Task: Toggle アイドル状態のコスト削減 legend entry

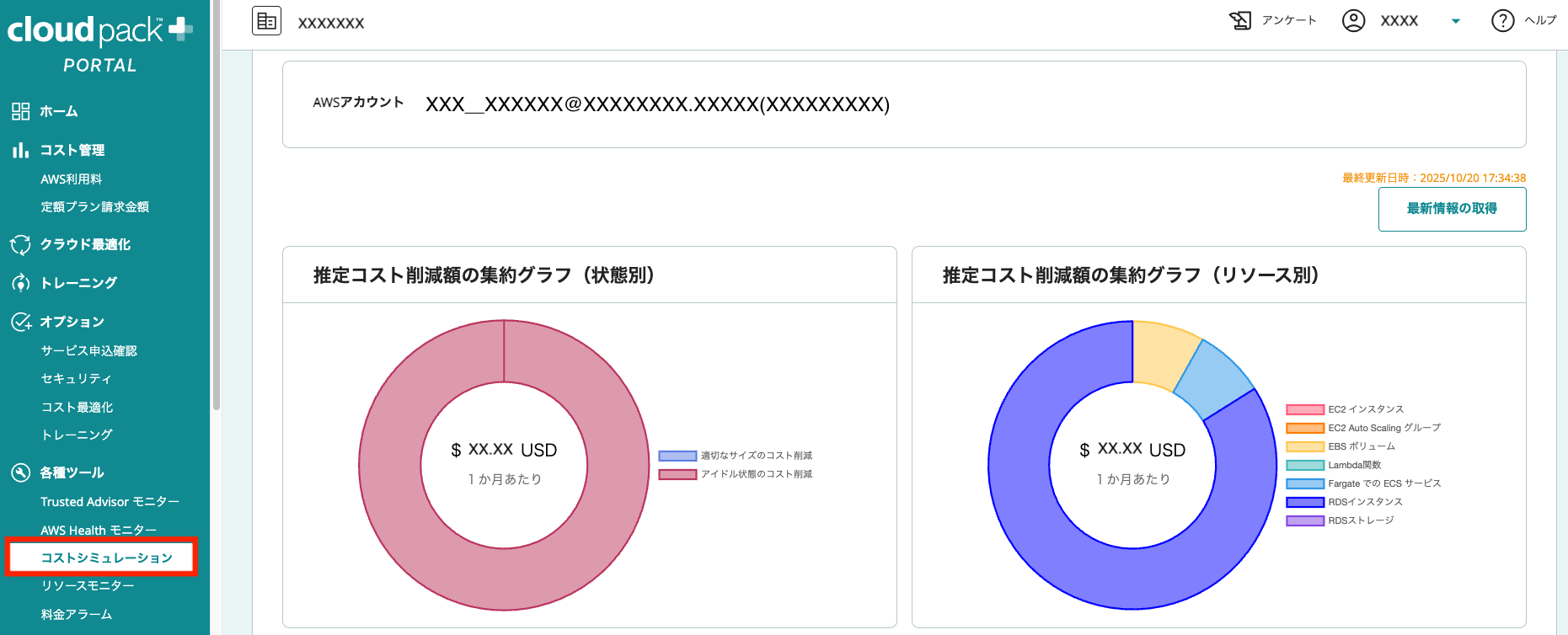Action: pos(756,474)
